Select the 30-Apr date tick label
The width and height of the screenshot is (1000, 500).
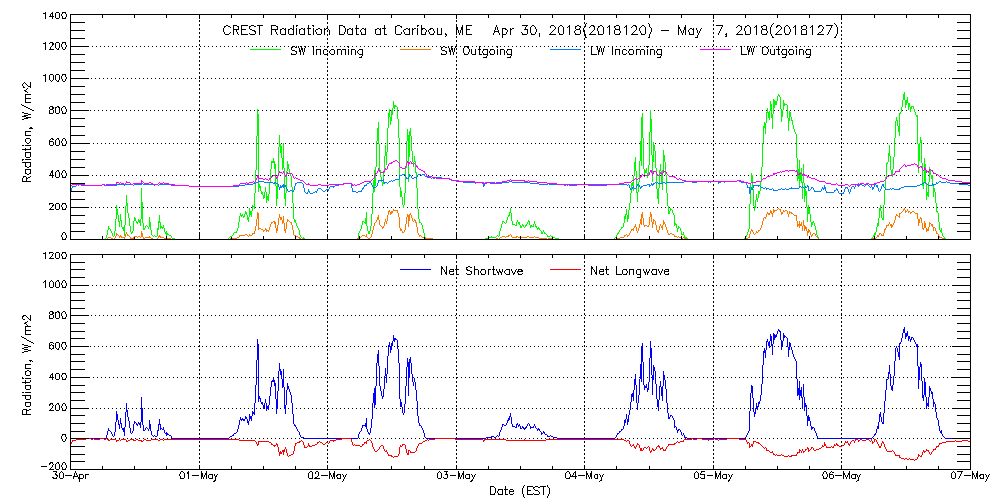(x=72, y=476)
